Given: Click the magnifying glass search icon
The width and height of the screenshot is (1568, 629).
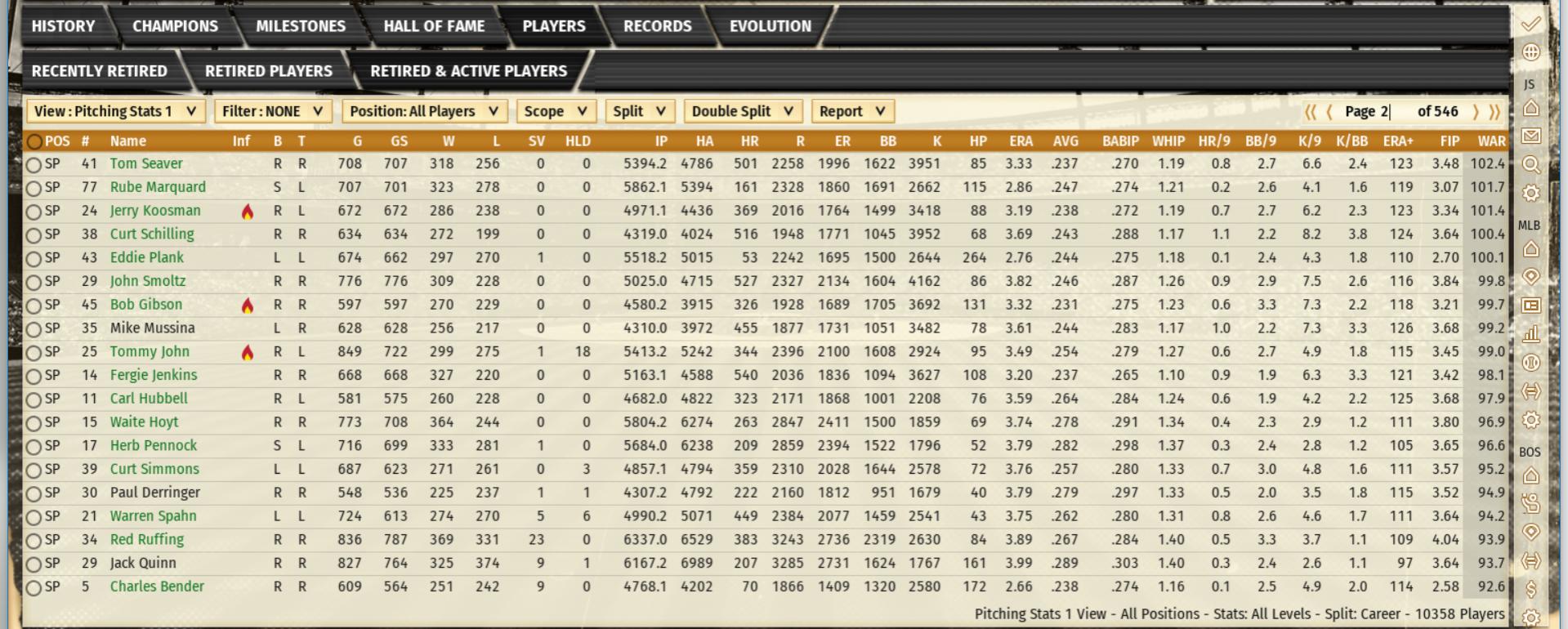Looking at the screenshot, I should tap(1530, 165).
